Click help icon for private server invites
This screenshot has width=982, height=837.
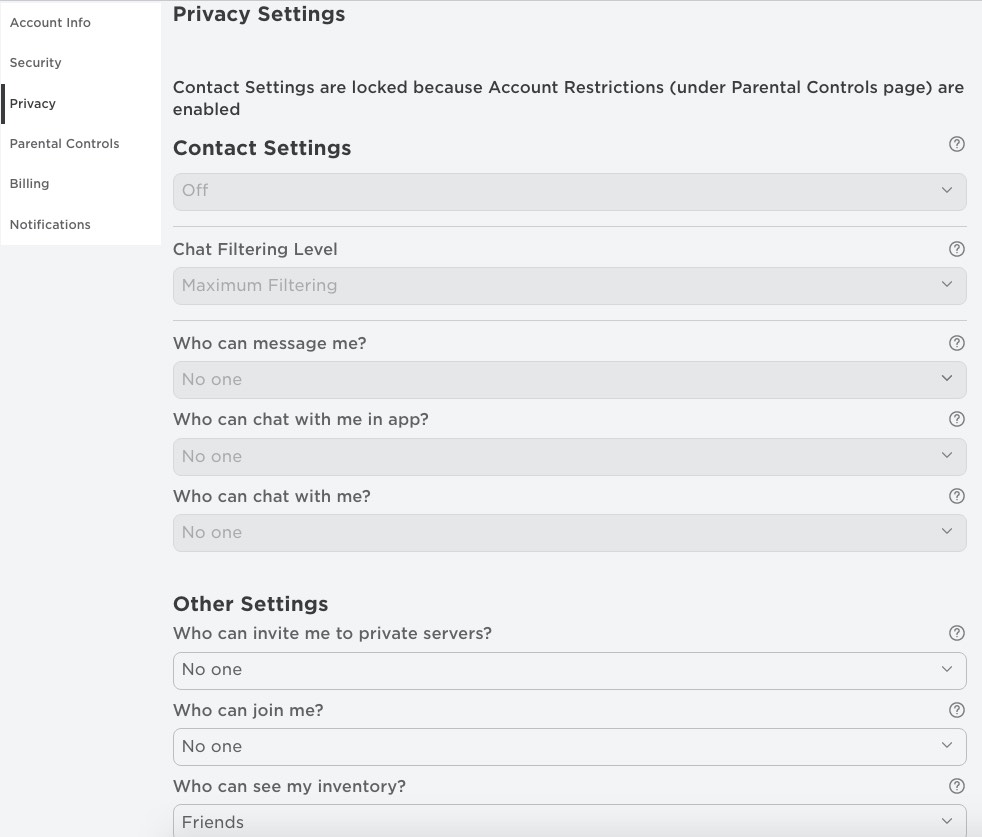(957, 633)
